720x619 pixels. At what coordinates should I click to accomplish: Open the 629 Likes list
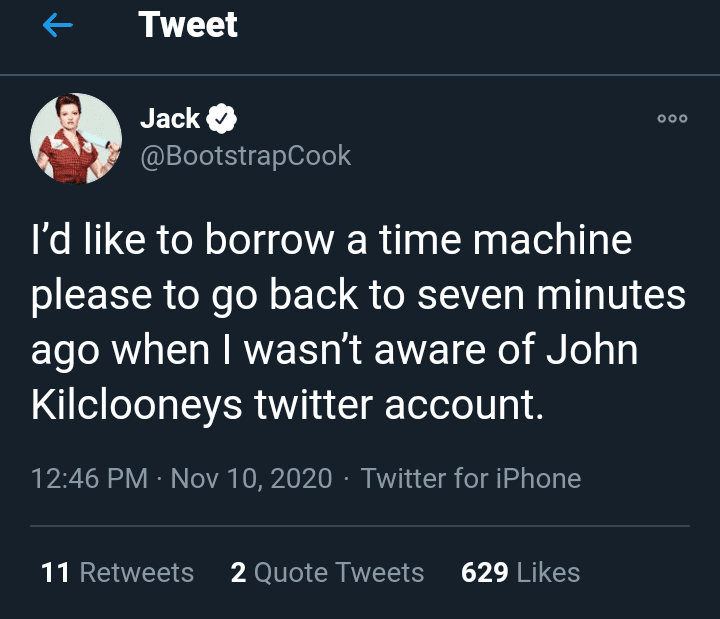[521, 573]
